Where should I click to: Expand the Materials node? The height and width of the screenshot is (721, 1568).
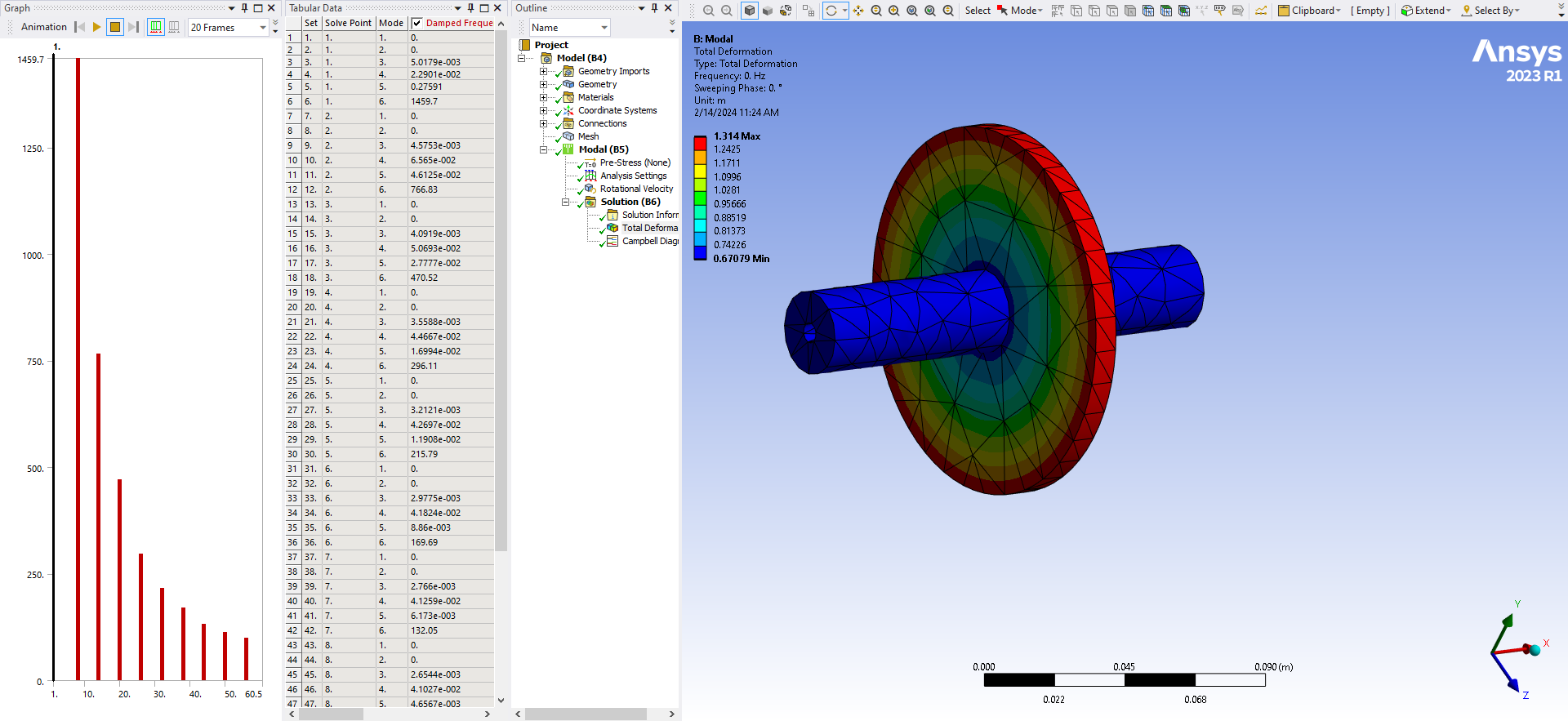coord(543,97)
